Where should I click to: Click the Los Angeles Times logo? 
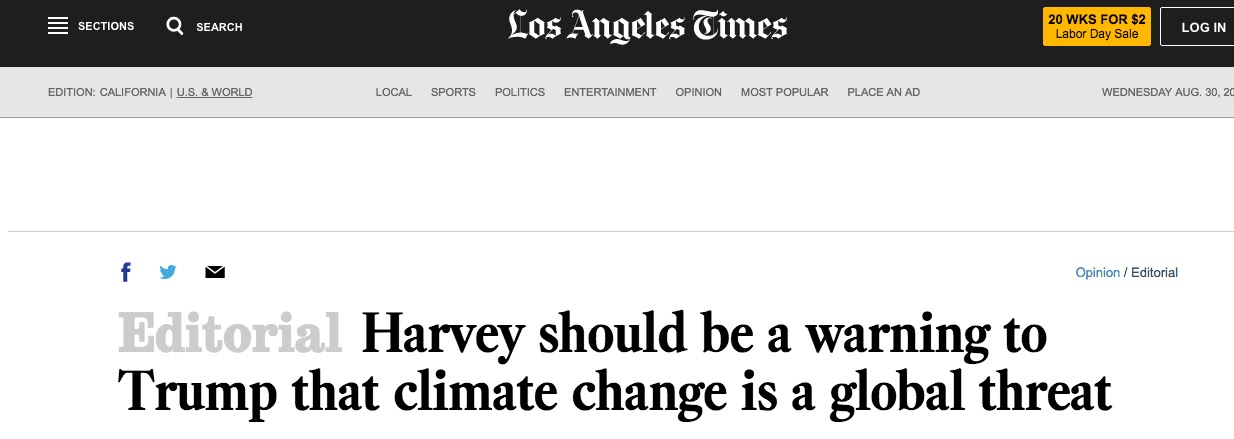647,26
